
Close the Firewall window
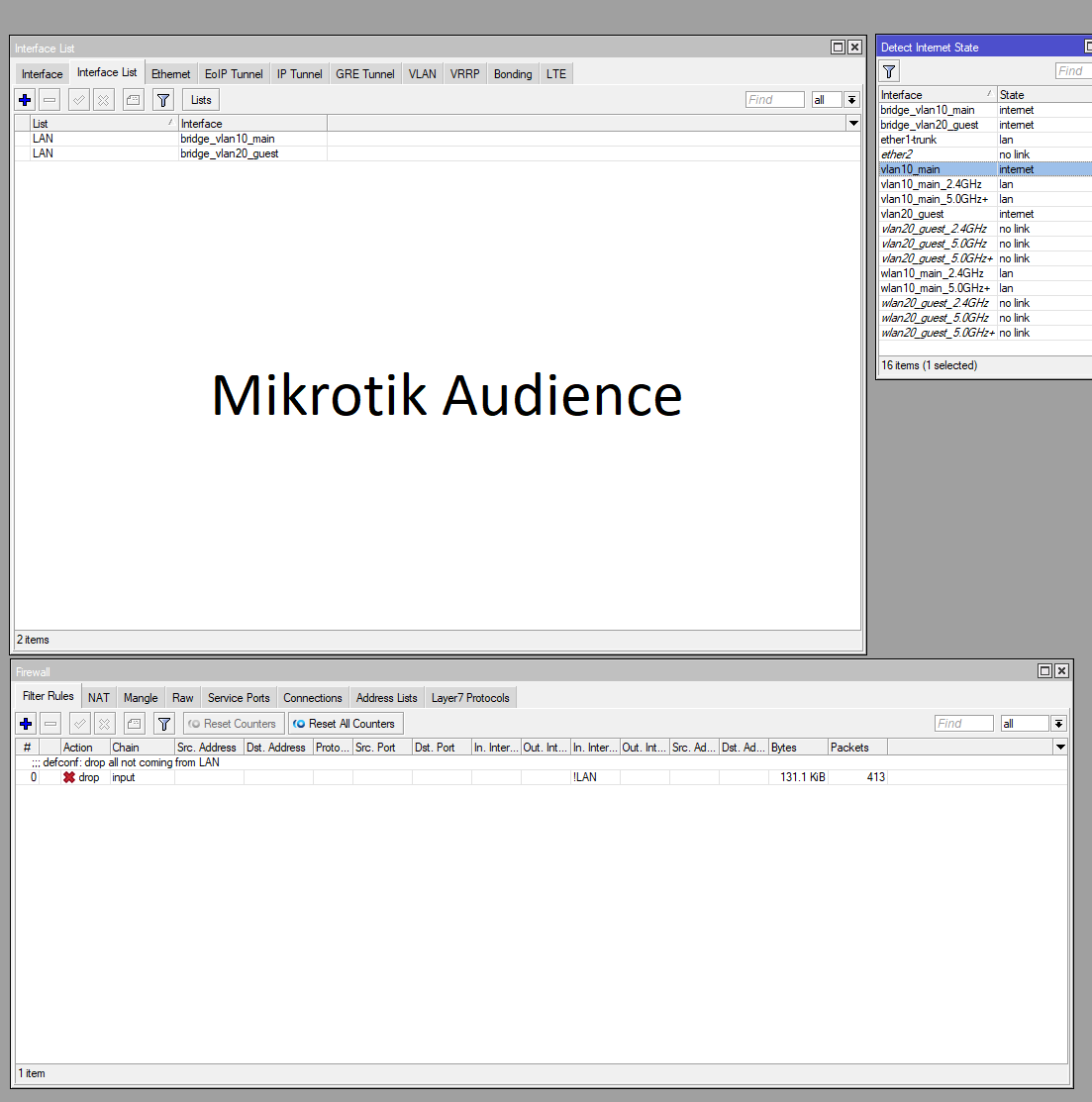click(x=1061, y=670)
